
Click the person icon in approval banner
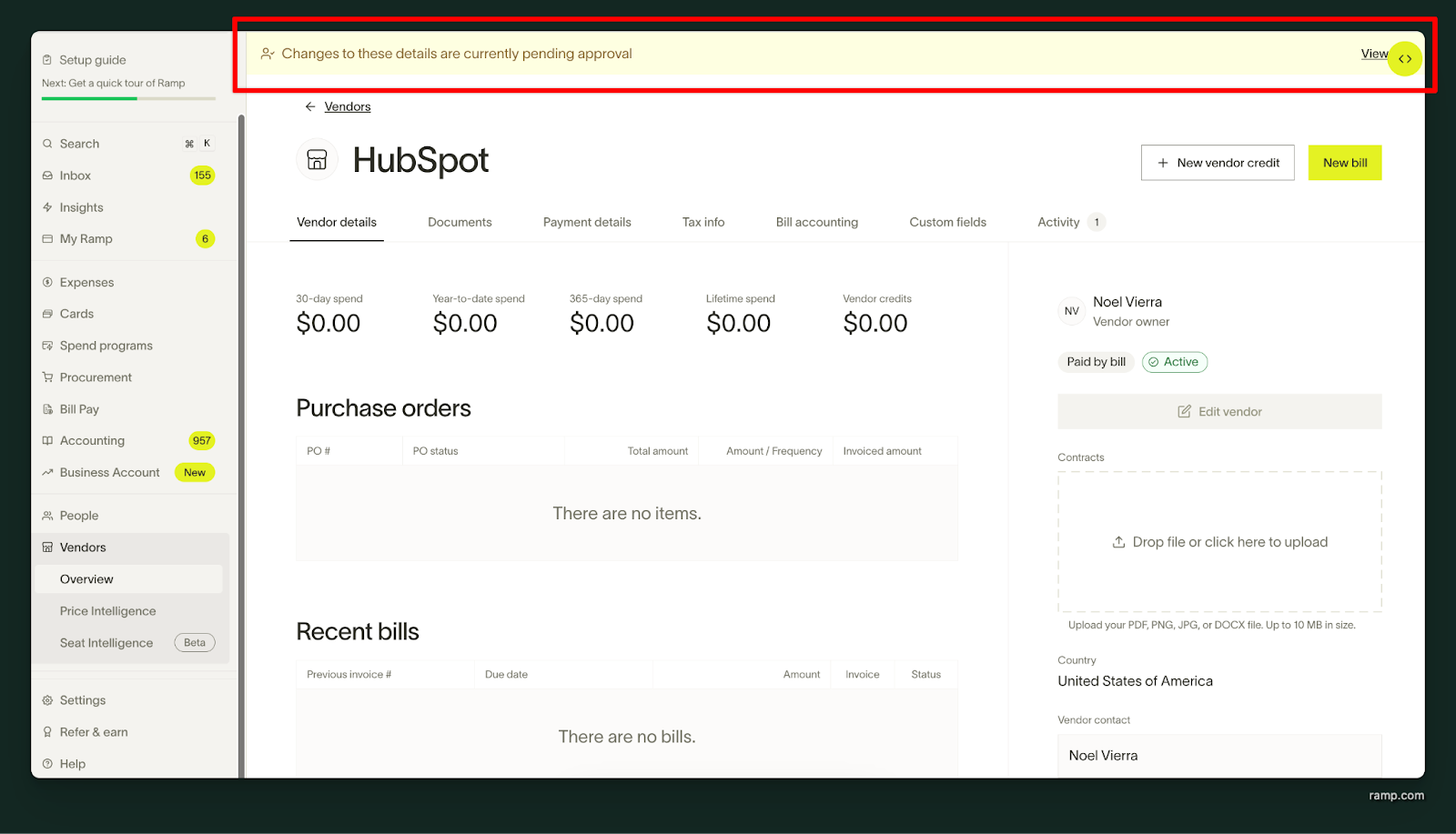coord(268,54)
